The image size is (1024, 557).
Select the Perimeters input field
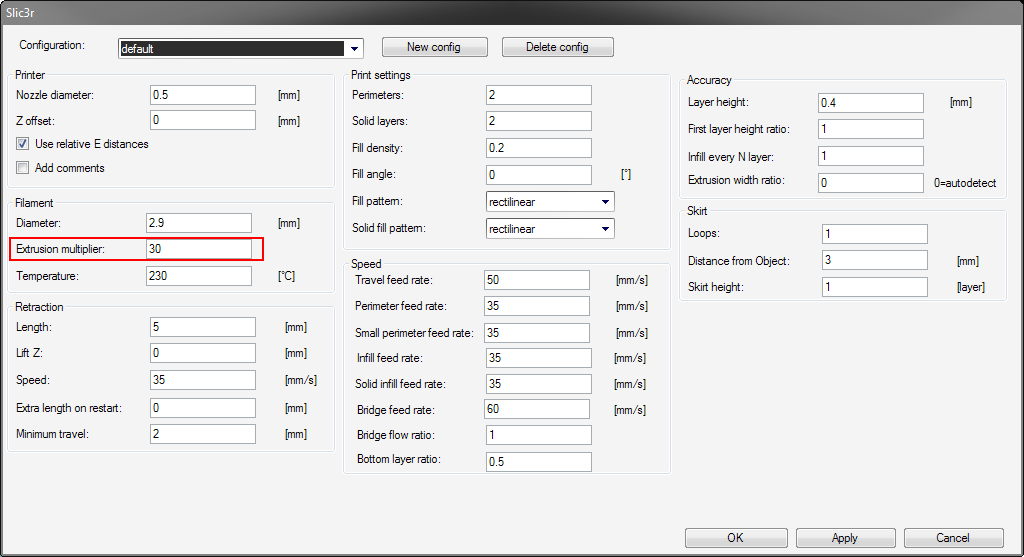coord(538,95)
